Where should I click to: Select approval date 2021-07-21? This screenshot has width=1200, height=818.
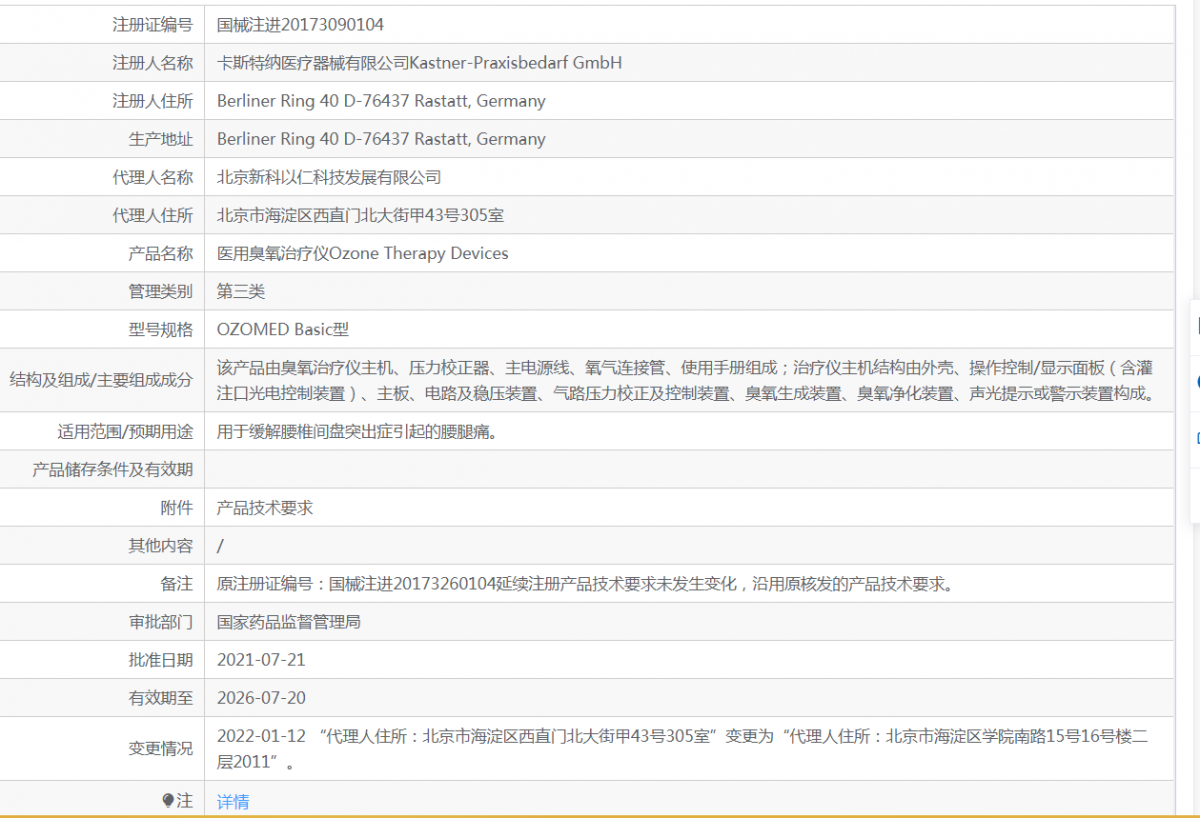point(261,660)
